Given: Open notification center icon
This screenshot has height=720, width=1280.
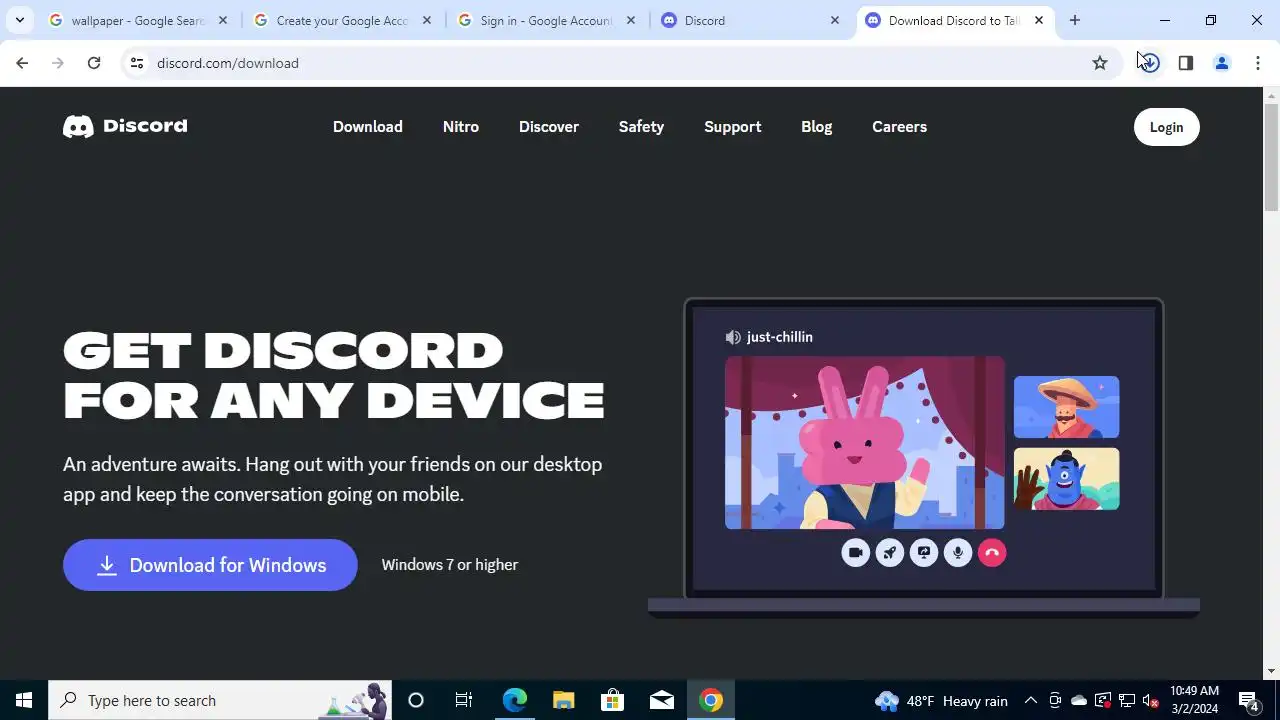Looking at the screenshot, I should pyautogui.click(x=1248, y=700).
